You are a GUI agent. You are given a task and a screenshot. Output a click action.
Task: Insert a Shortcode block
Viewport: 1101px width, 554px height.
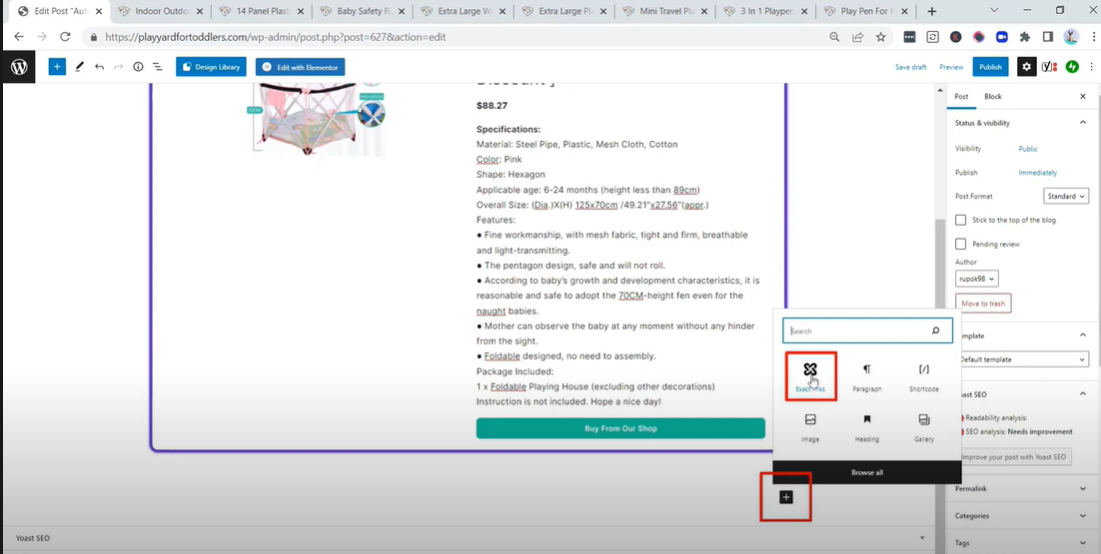[x=924, y=376]
